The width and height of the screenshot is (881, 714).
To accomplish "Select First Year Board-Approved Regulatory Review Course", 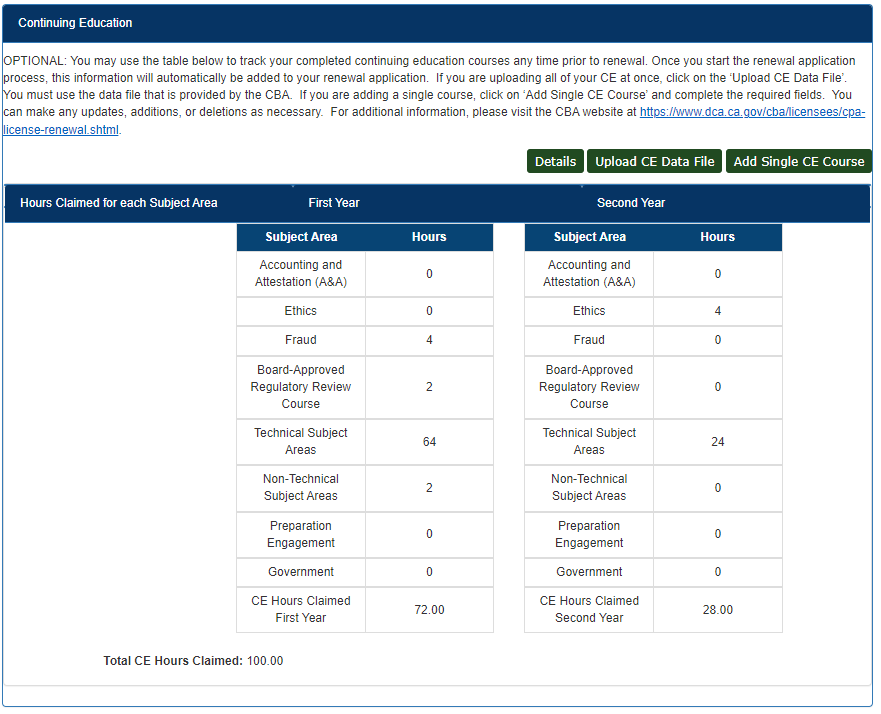I will pos(301,387).
